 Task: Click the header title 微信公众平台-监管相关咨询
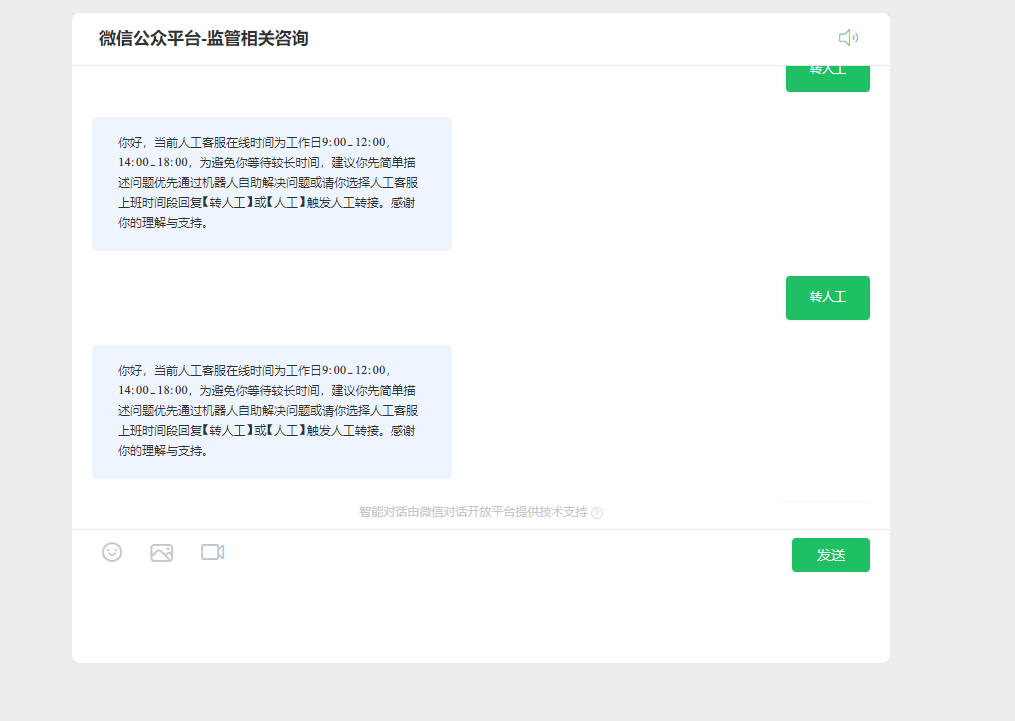click(203, 38)
